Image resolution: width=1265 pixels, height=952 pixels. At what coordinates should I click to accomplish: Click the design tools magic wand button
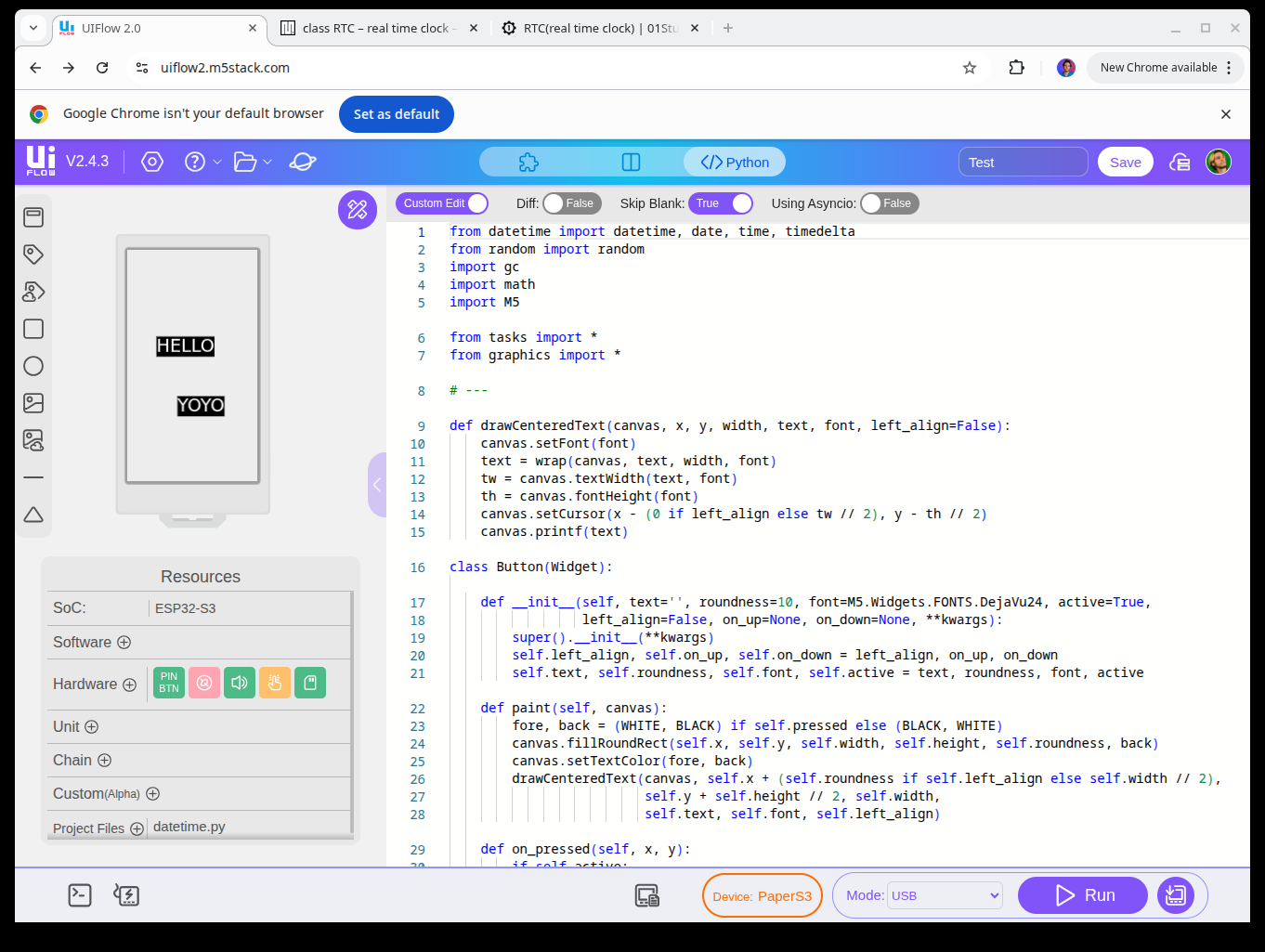[358, 210]
